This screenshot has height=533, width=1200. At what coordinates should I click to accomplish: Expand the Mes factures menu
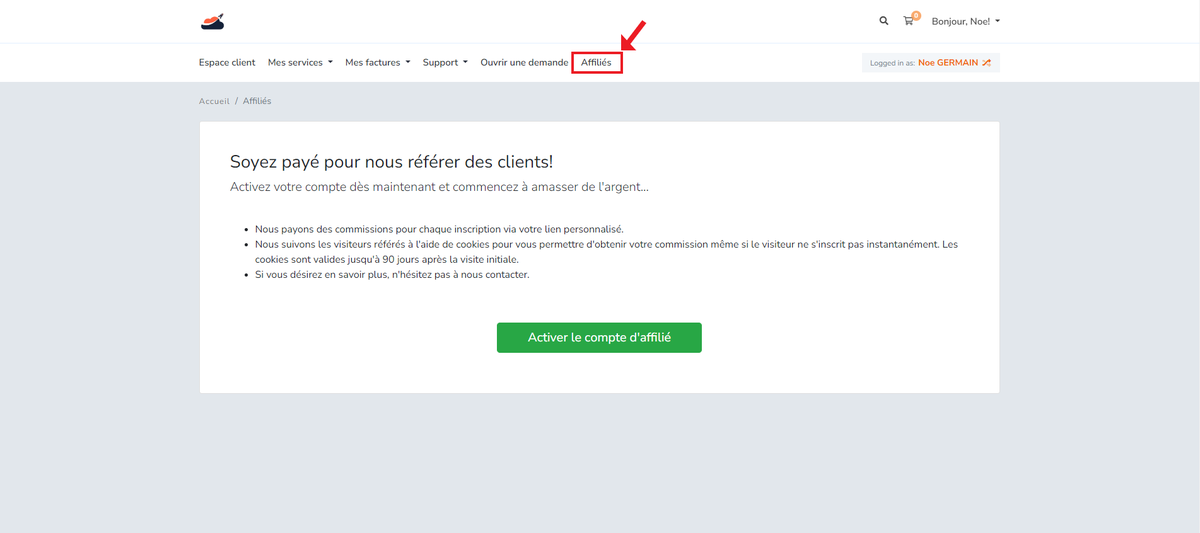pyautogui.click(x=378, y=62)
